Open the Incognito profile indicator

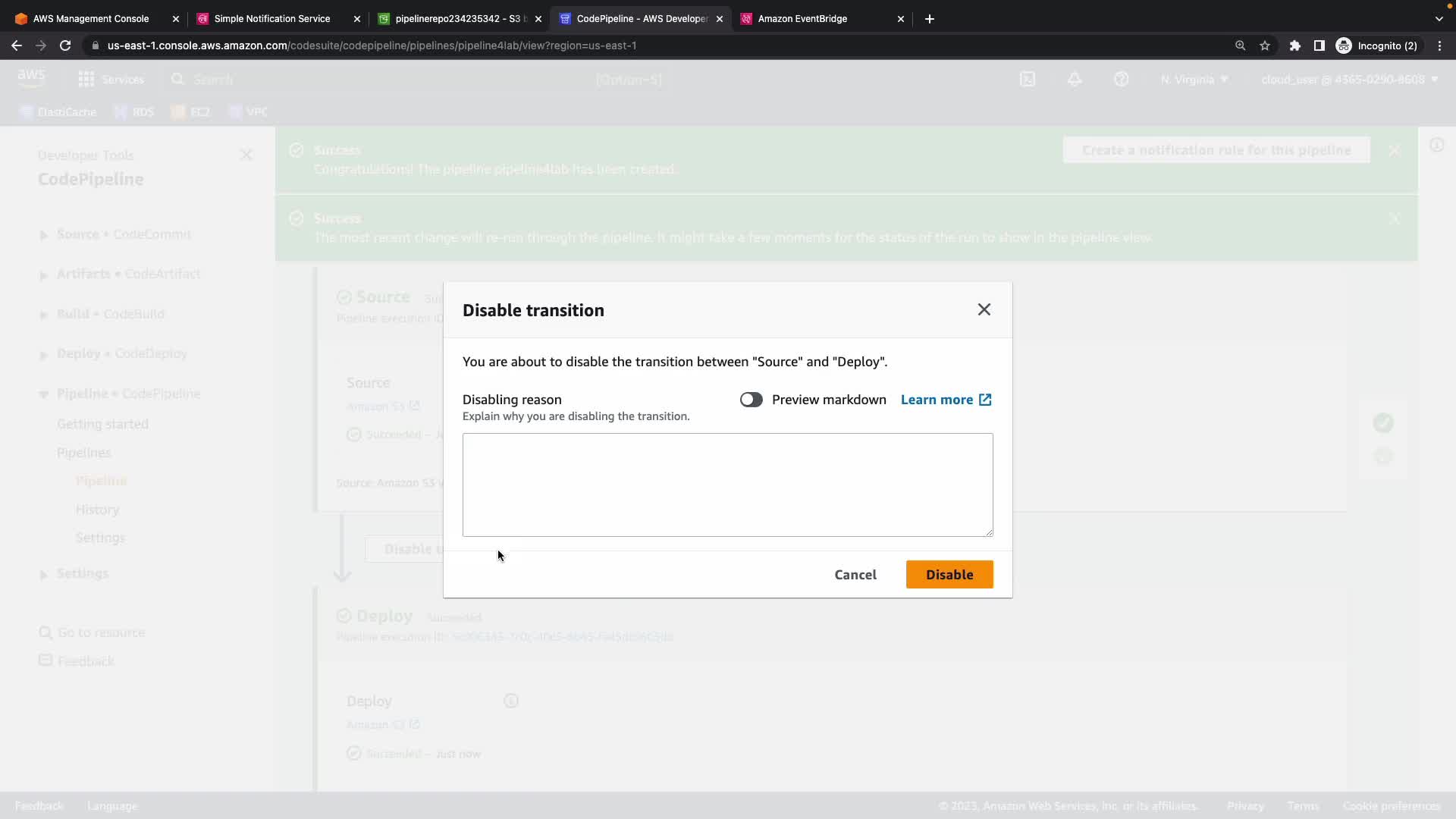pos(1376,45)
